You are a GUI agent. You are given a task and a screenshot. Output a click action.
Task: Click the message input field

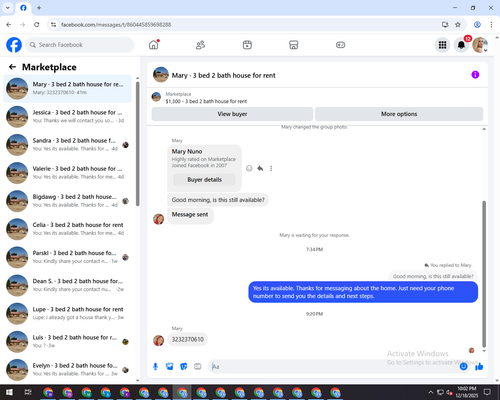click(333, 367)
